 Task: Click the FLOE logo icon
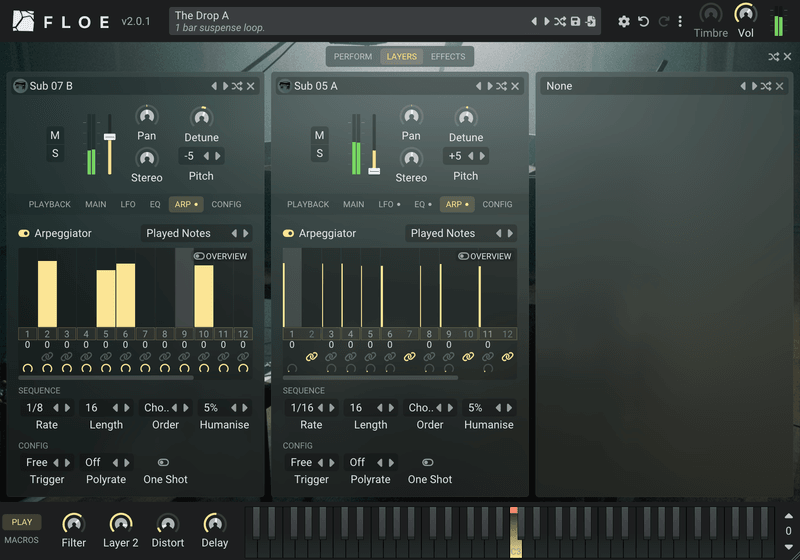pos(23,21)
